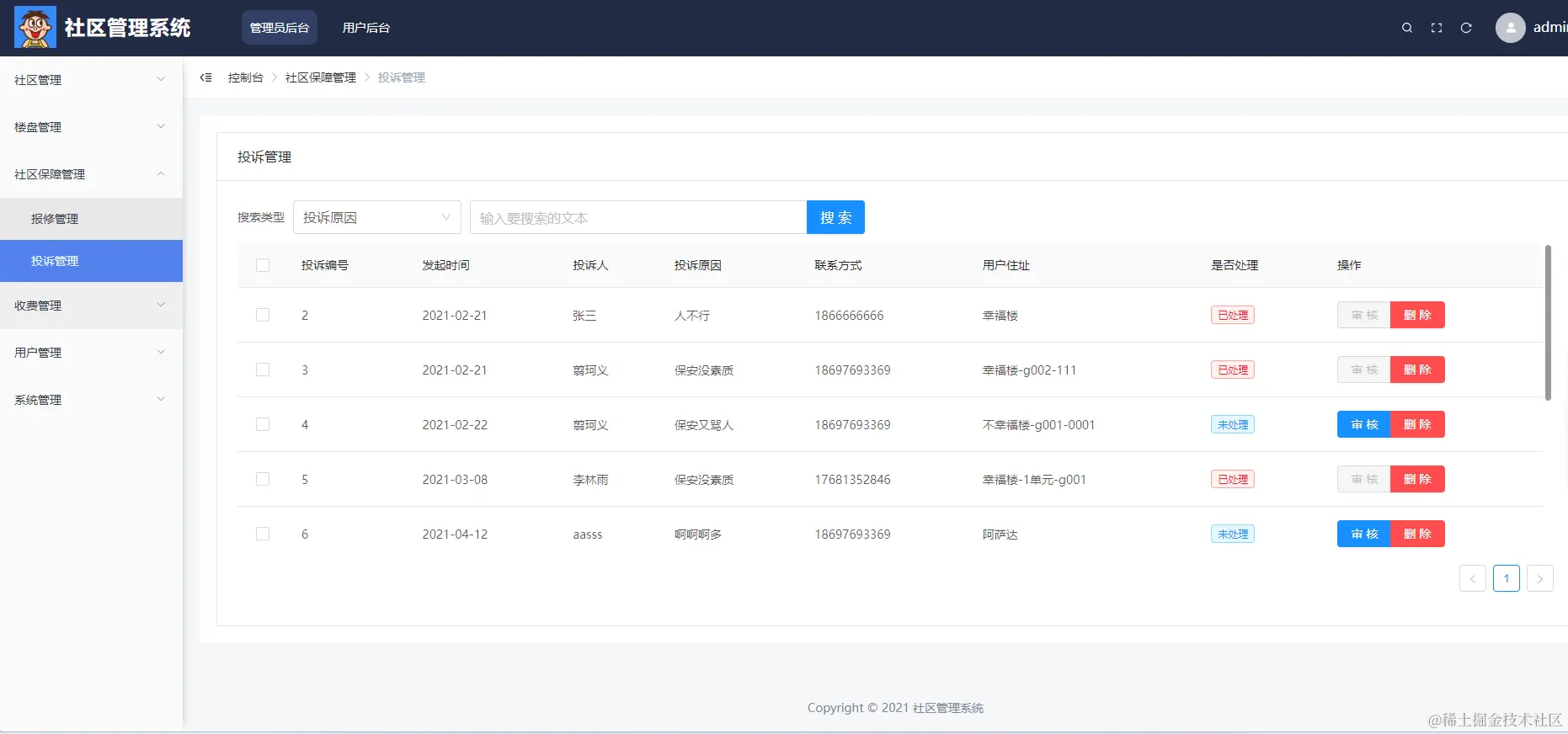Click the blue 搜索 button
The height and width of the screenshot is (734, 1568).
click(835, 217)
